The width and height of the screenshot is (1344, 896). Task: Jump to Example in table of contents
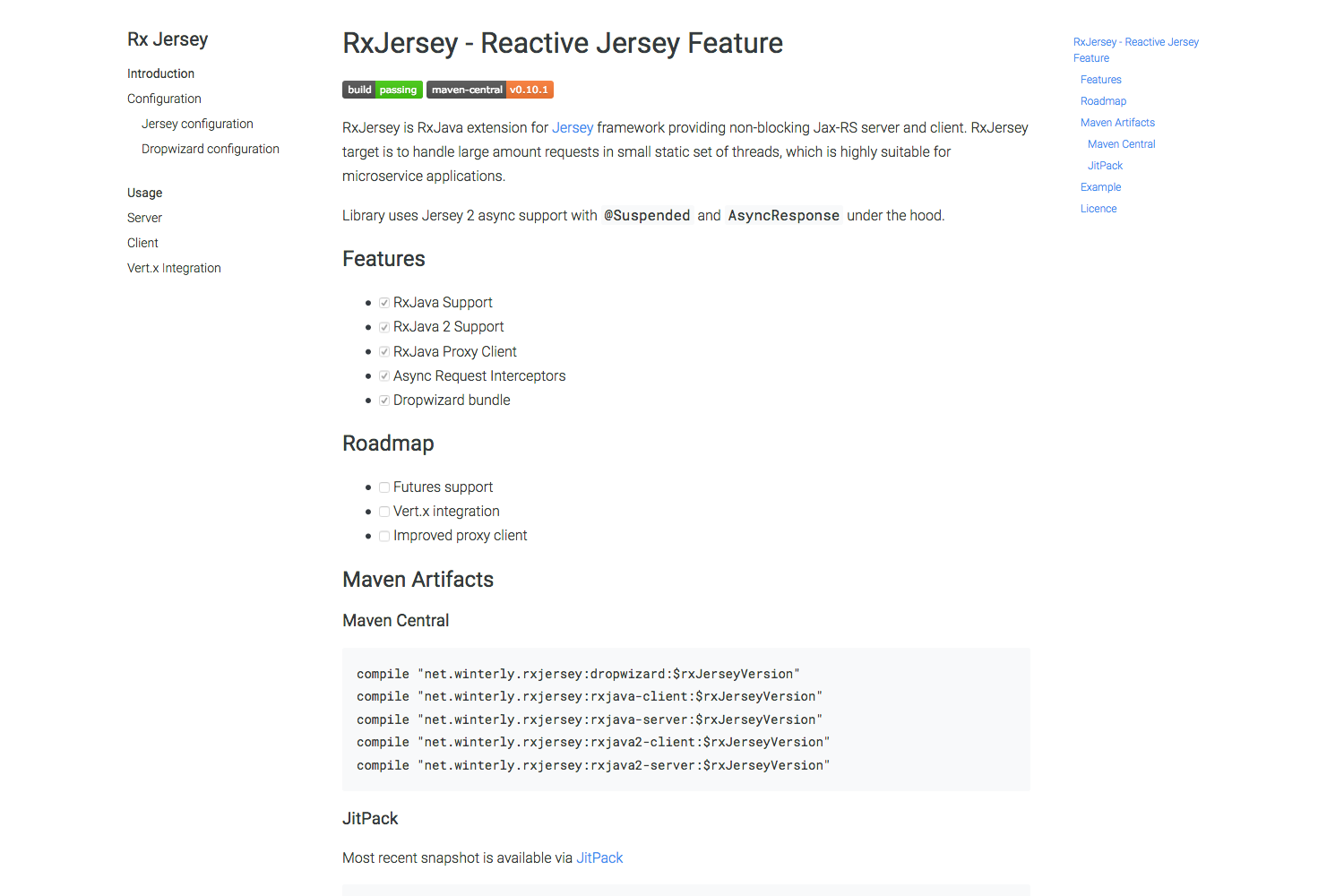1100,187
